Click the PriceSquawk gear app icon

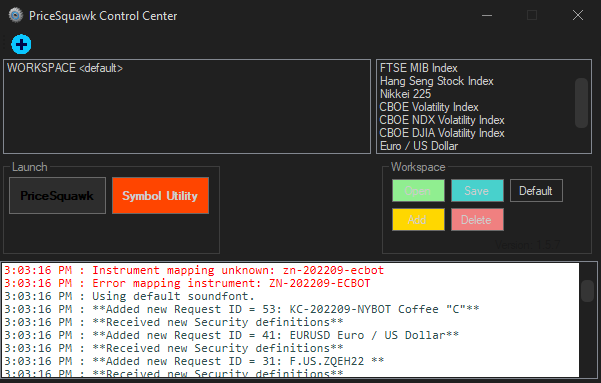pyautogui.click(x=16, y=15)
